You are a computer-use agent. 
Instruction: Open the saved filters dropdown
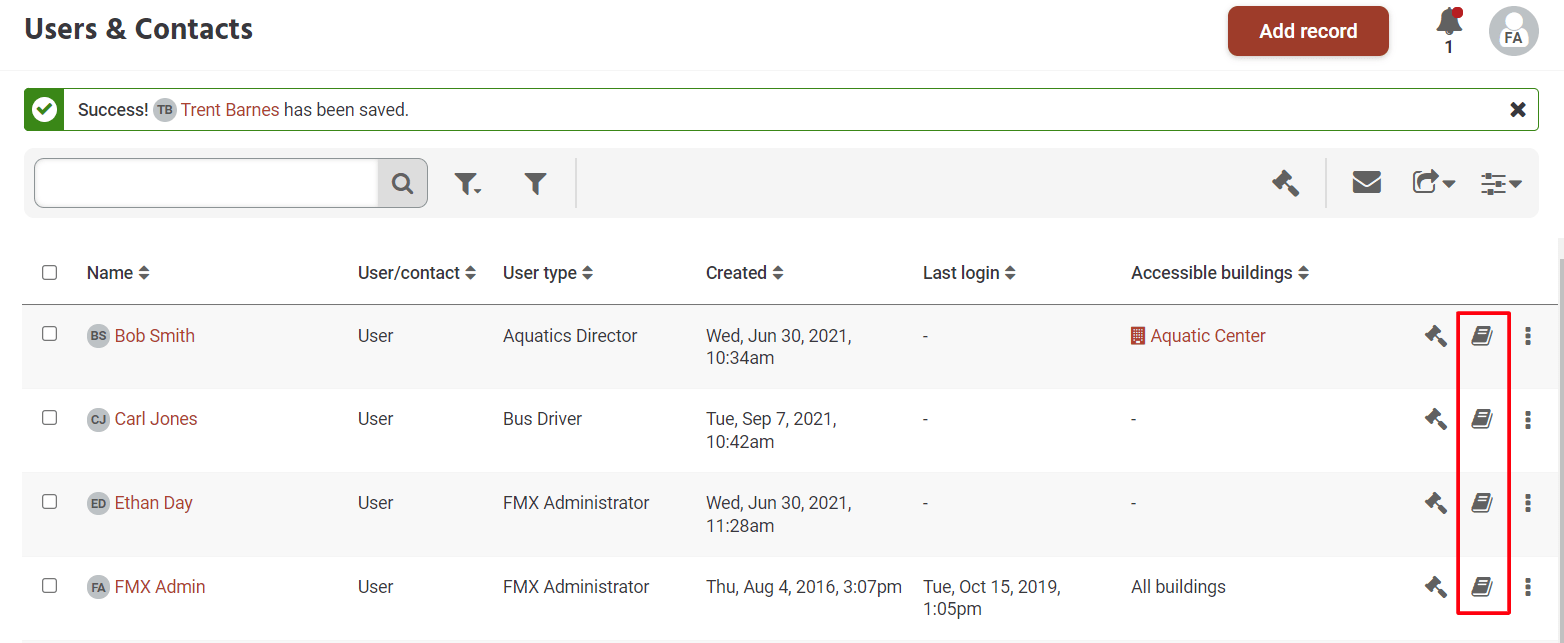(x=467, y=183)
